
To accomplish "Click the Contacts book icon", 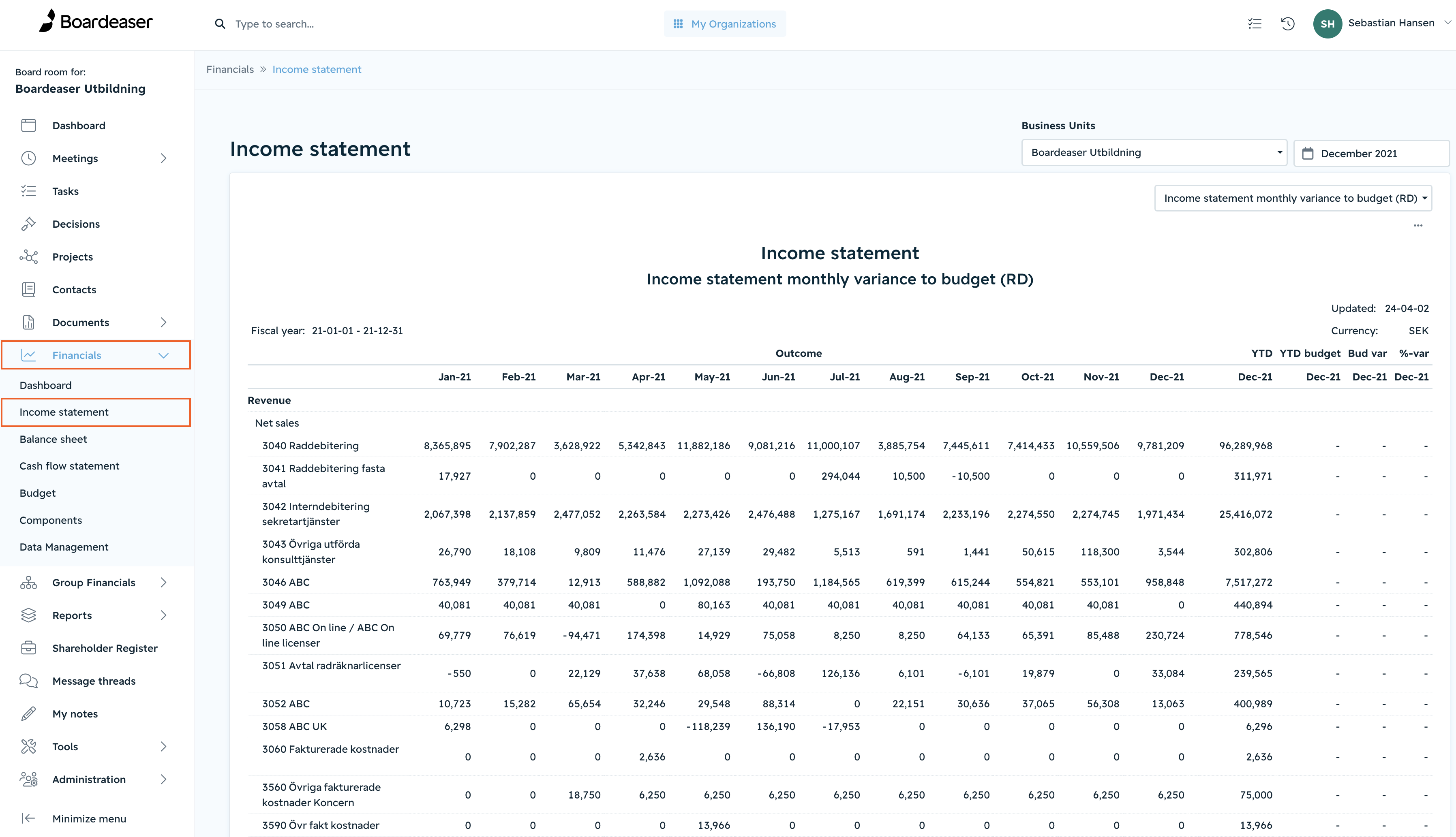I will (x=28, y=289).
